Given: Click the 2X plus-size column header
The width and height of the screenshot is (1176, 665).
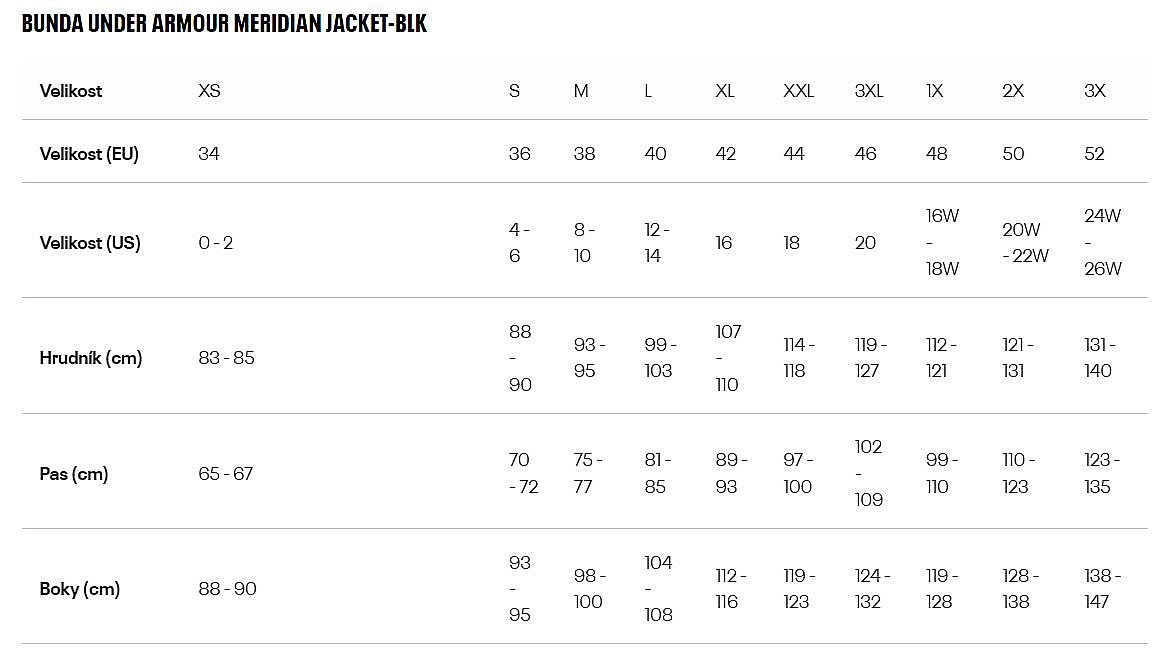Looking at the screenshot, I should point(1012,91).
